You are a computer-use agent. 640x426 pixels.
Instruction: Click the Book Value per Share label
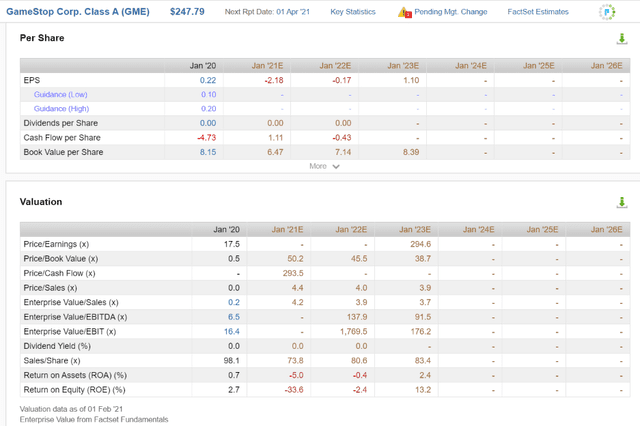tap(63, 152)
